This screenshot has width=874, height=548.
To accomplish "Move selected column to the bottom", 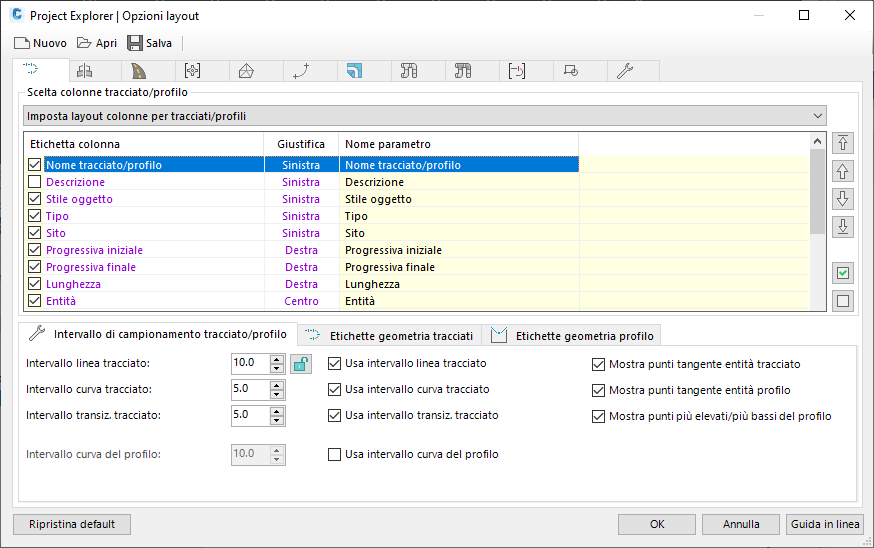I will 843,226.
